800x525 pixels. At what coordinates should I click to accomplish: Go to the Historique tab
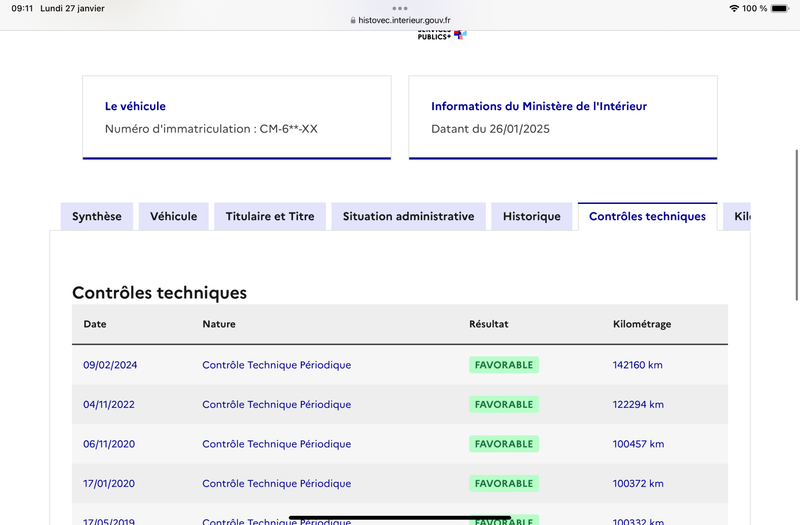coord(532,216)
